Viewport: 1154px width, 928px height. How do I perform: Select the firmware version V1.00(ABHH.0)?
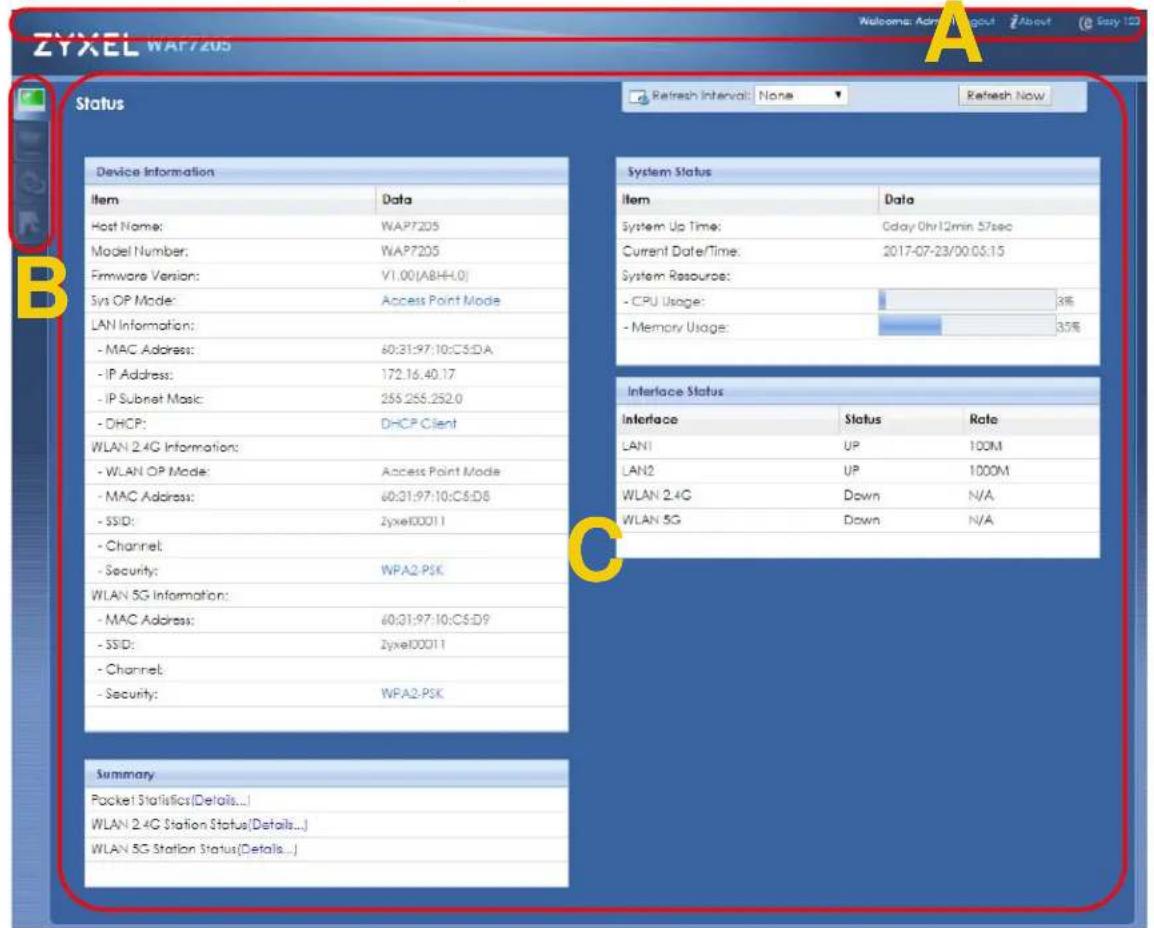pos(425,276)
